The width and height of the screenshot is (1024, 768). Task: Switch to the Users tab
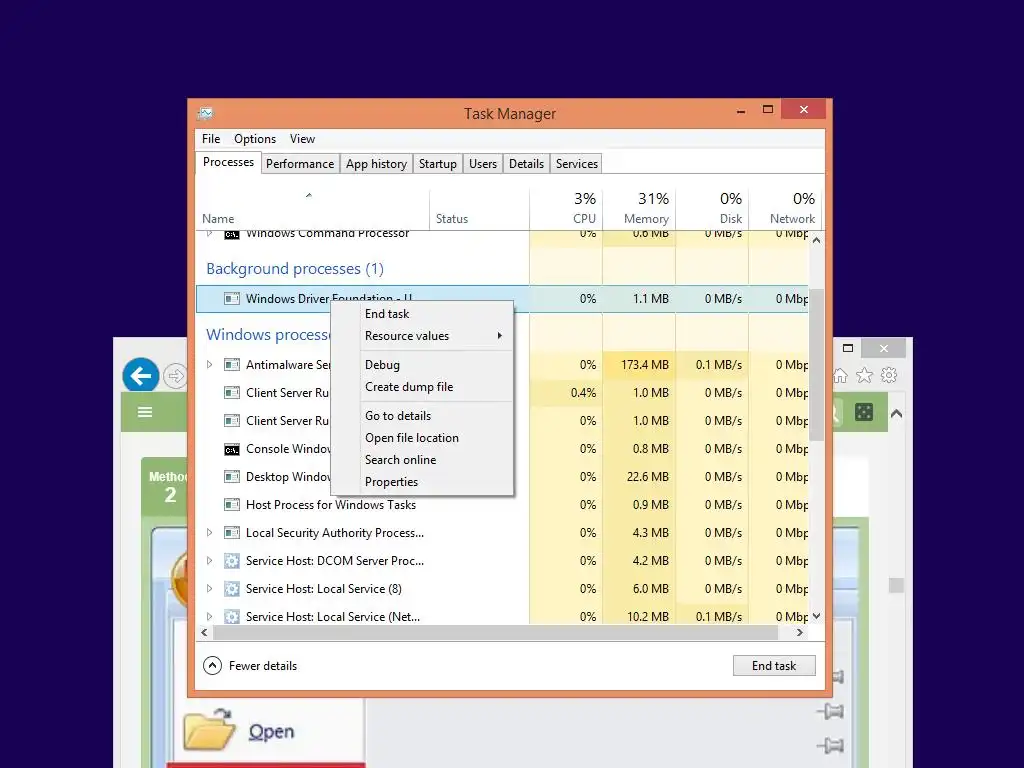pyautogui.click(x=483, y=164)
